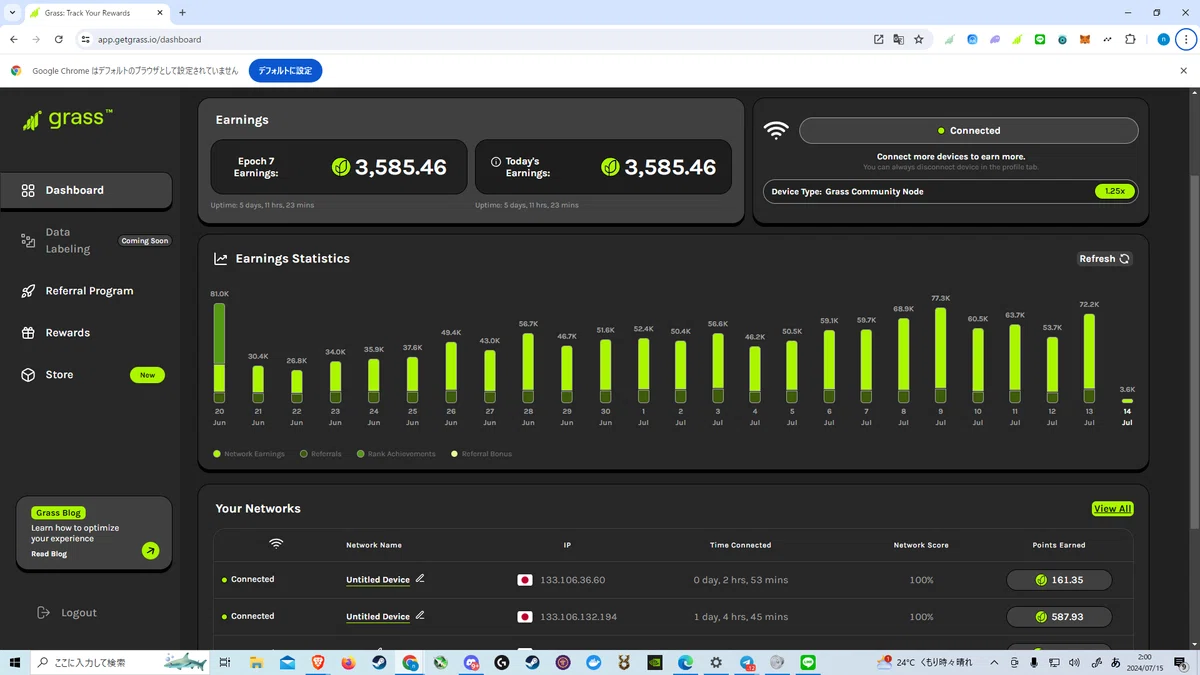Click Logout in the sidebar
This screenshot has height=675, width=1200.
[x=67, y=613]
